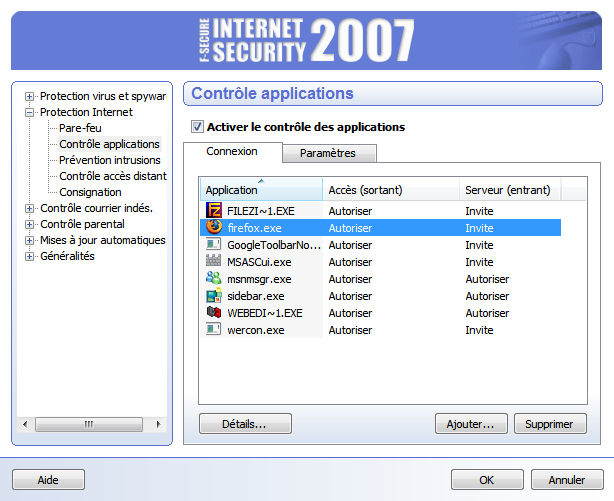Open the Détails... button
Image resolution: width=614 pixels, height=501 pixels.
coord(245,424)
